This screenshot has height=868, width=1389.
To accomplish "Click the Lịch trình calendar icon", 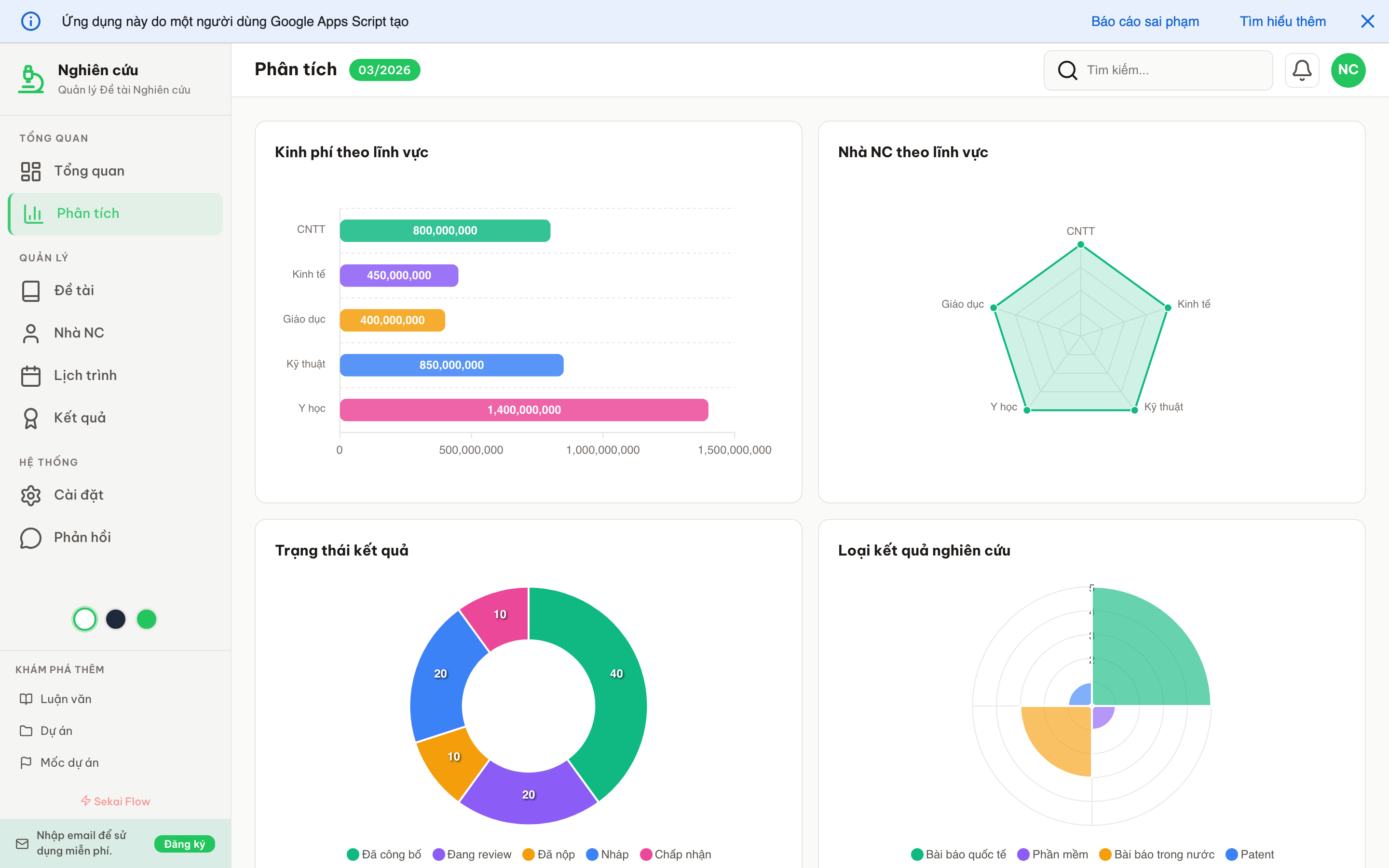I will 31,375.
